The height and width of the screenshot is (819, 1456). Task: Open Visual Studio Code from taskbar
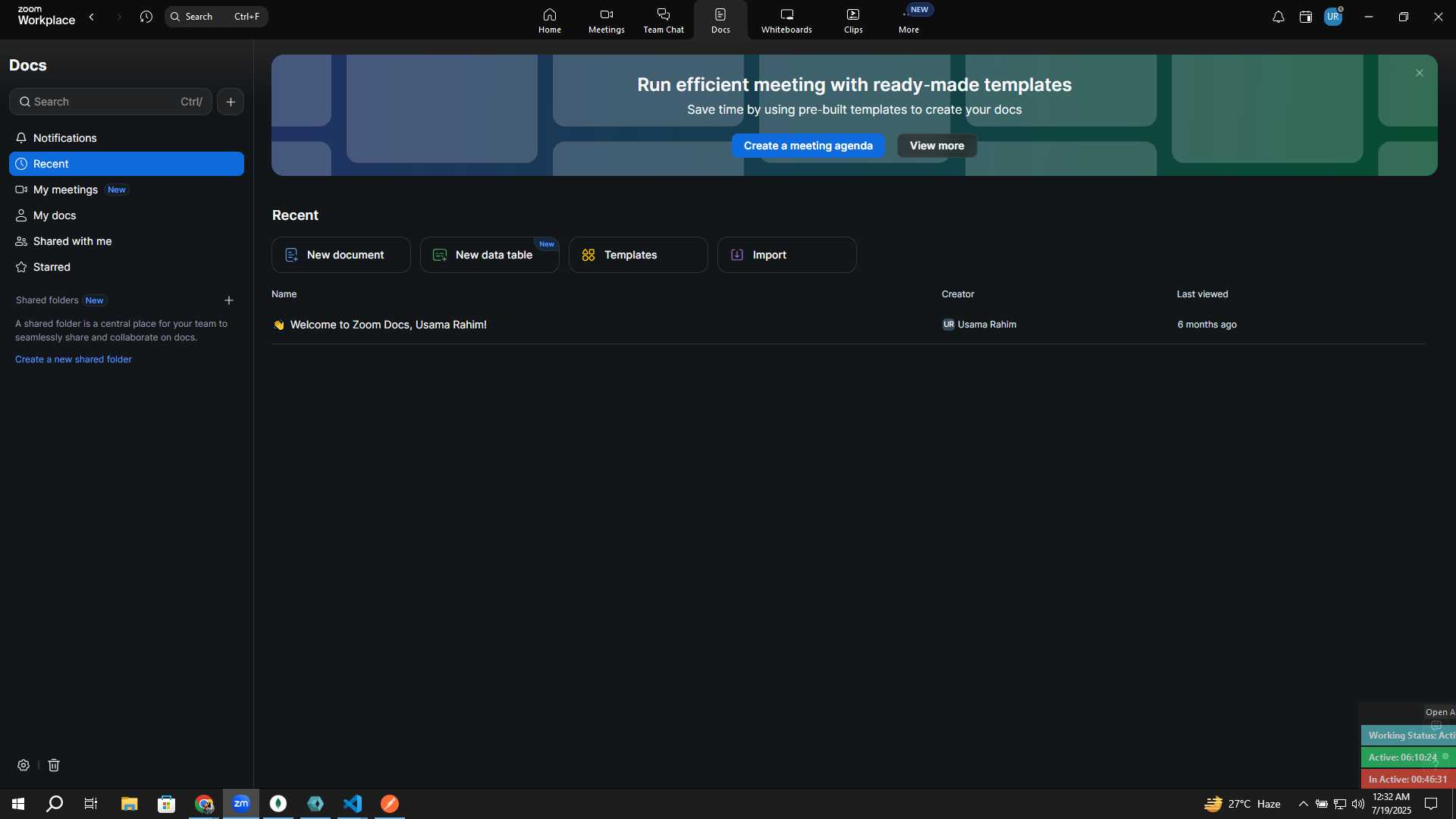(x=353, y=804)
